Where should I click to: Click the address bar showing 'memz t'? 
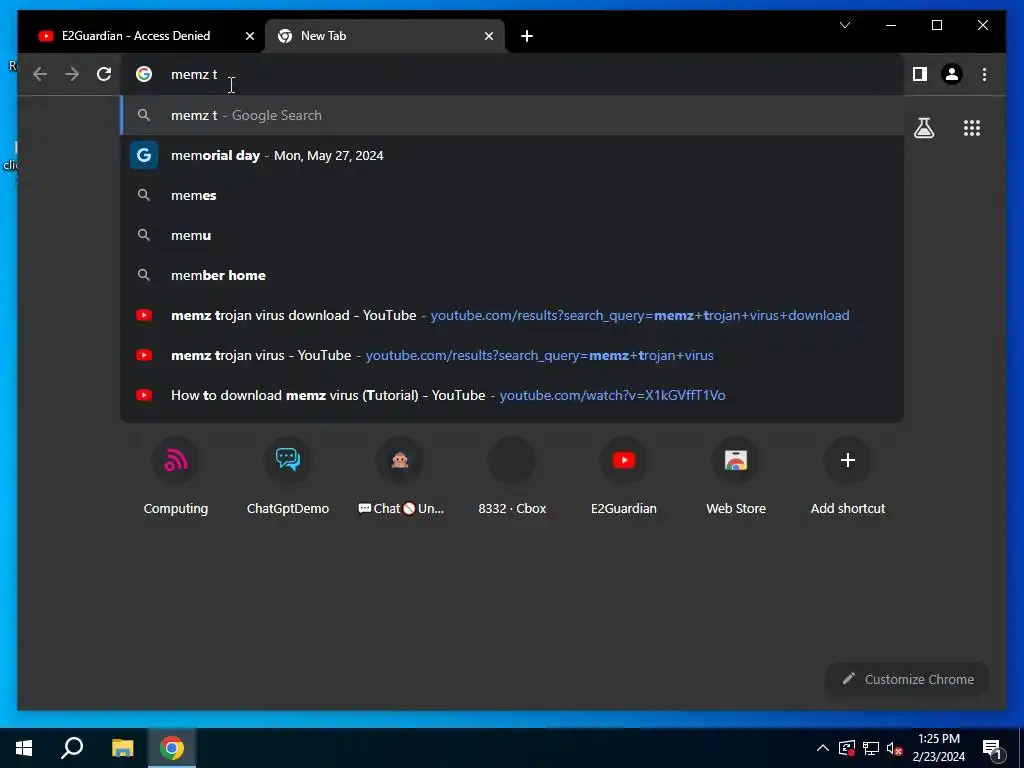(511, 74)
